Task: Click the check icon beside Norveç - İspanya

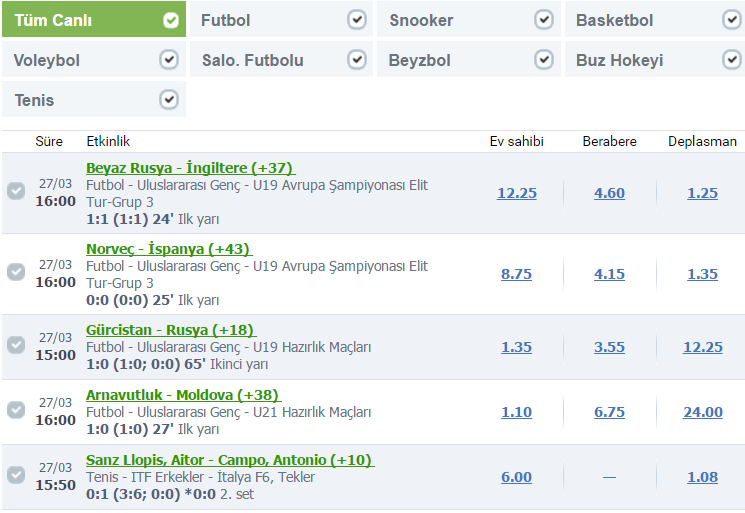Action: [16, 272]
